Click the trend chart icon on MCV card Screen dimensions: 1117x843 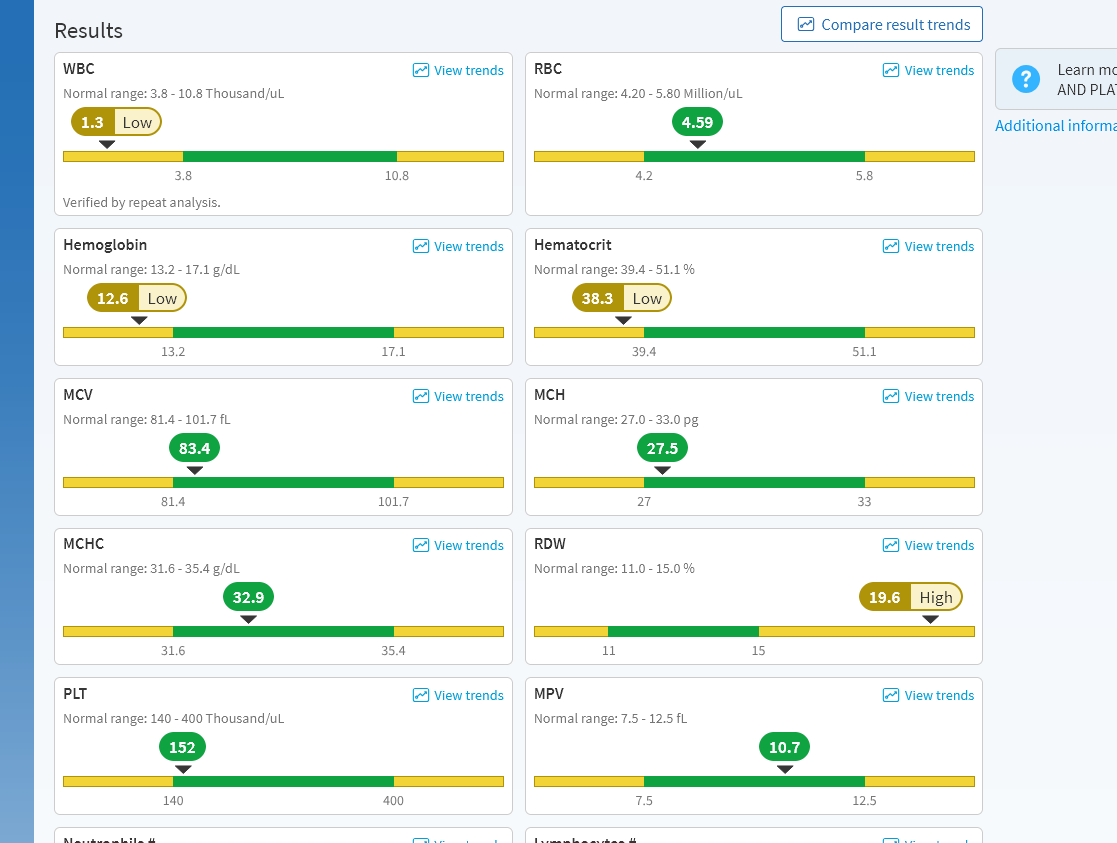(421, 396)
